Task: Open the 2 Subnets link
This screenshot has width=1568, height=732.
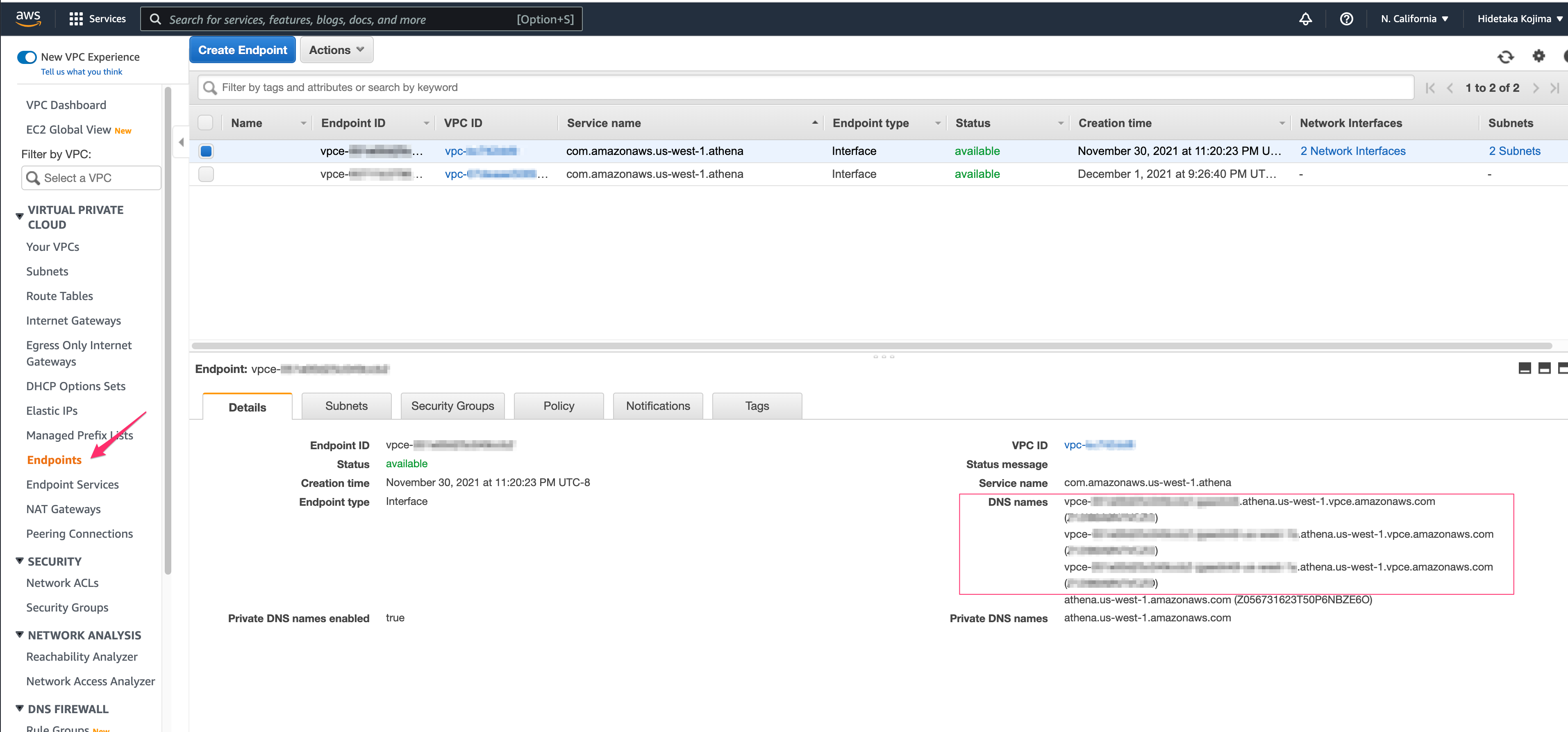Action: tap(1514, 151)
